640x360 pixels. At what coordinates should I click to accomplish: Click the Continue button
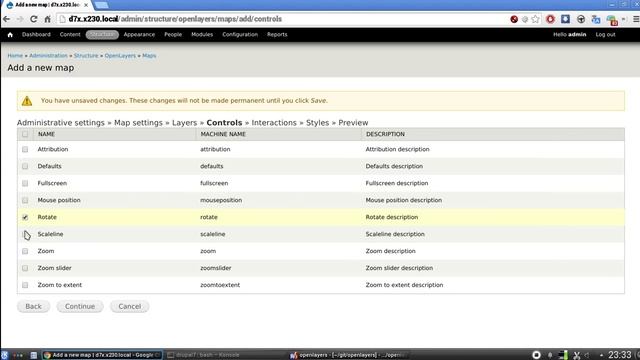coord(80,307)
